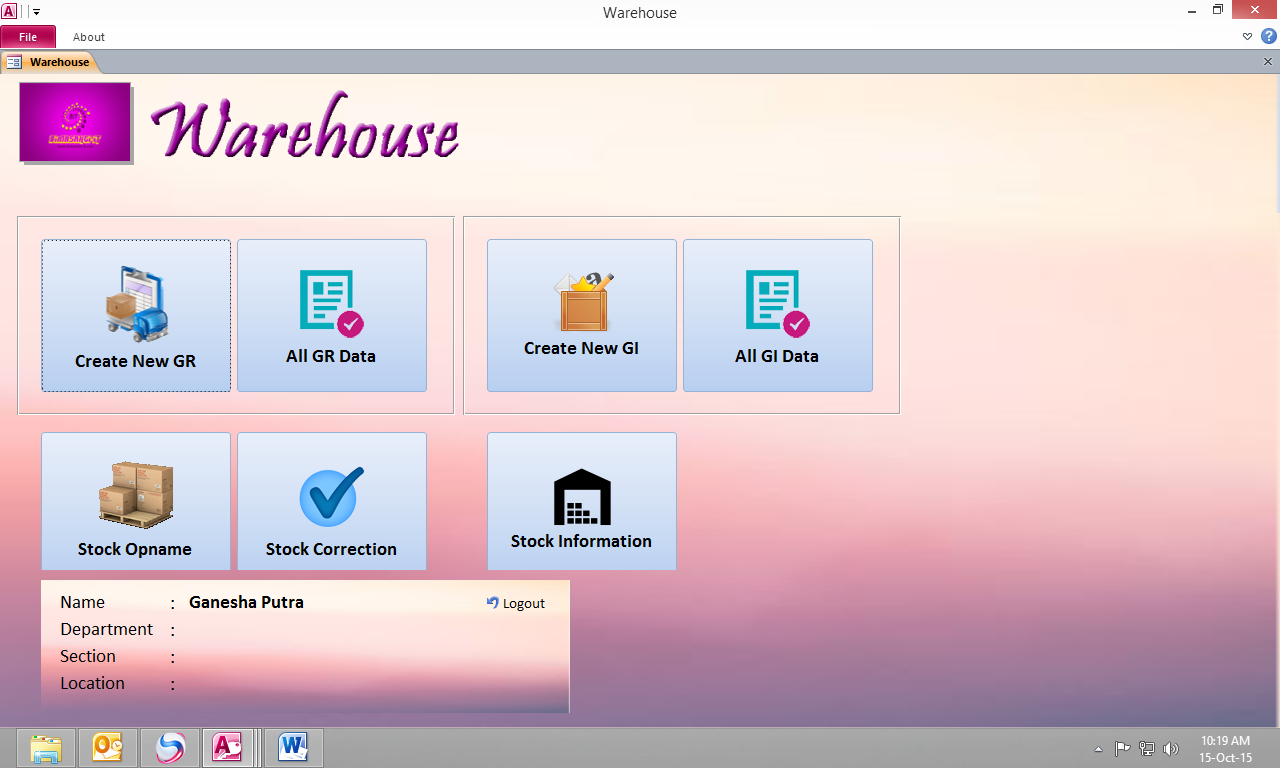
Task: Click the Help question mark icon
Action: point(1269,36)
